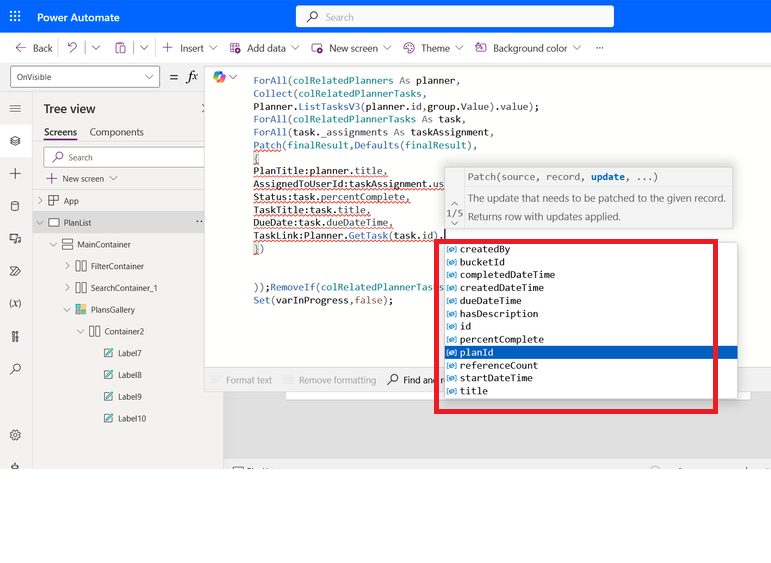This screenshot has width=771, height=563.
Task: Collapse the PlansGallery node
Action: [67, 310]
